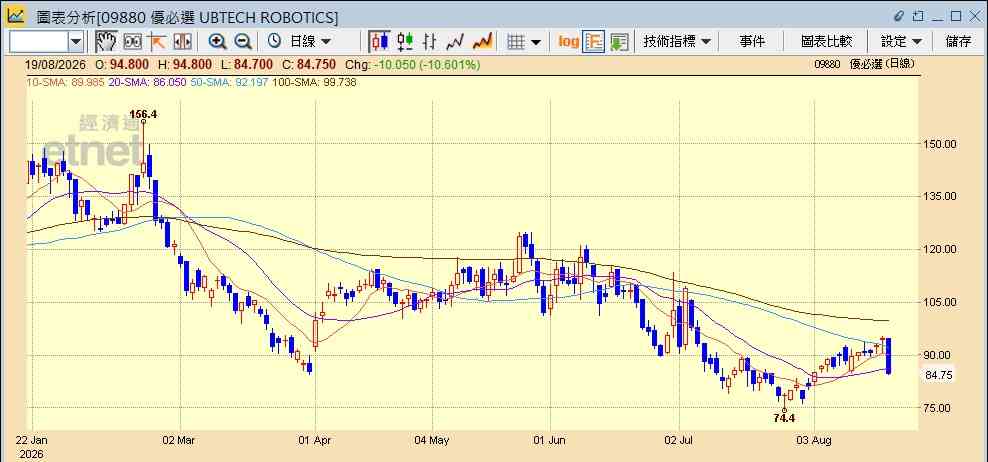Click the 02 Jul date axis label
The width and height of the screenshot is (988, 462).
click(680, 441)
